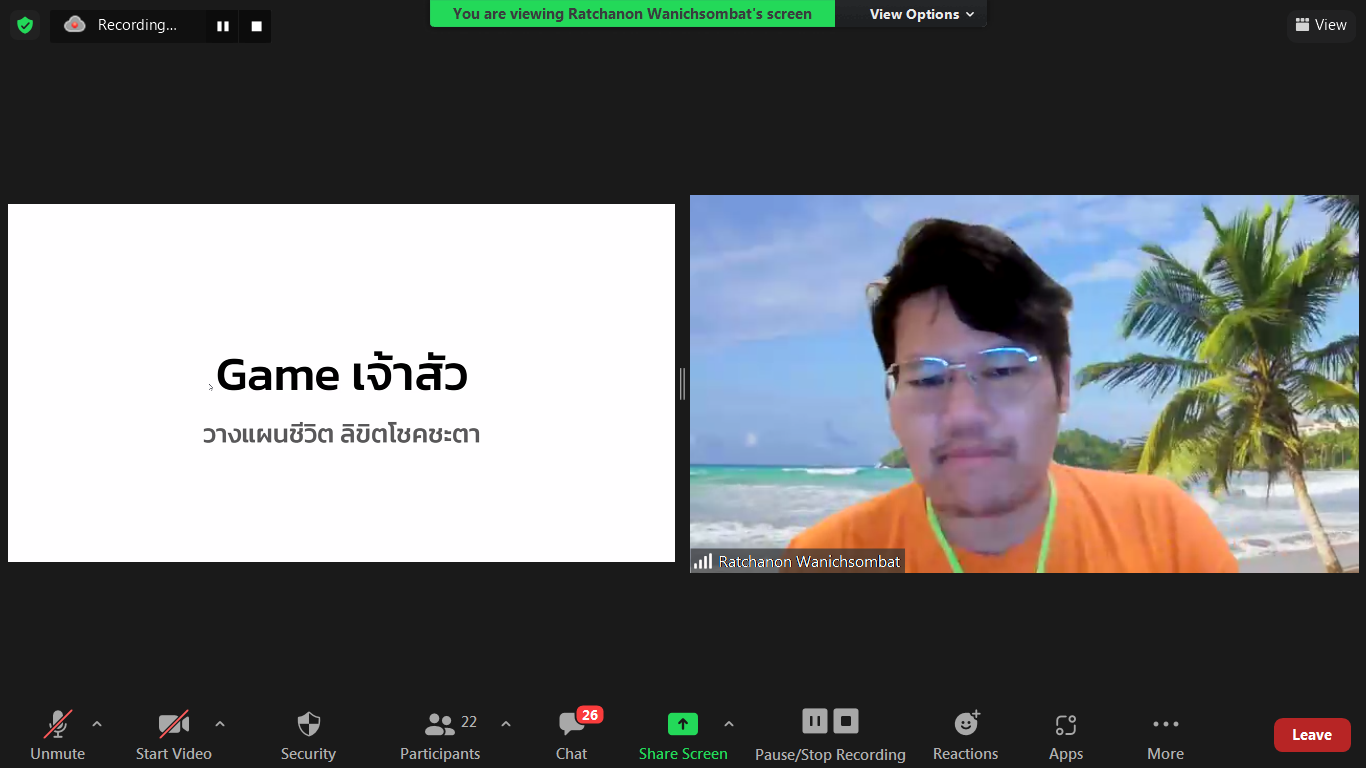Open the Participants panel
The width and height of the screenshot is (1366, 768).
pyautogui.click(x=440, y=736)
